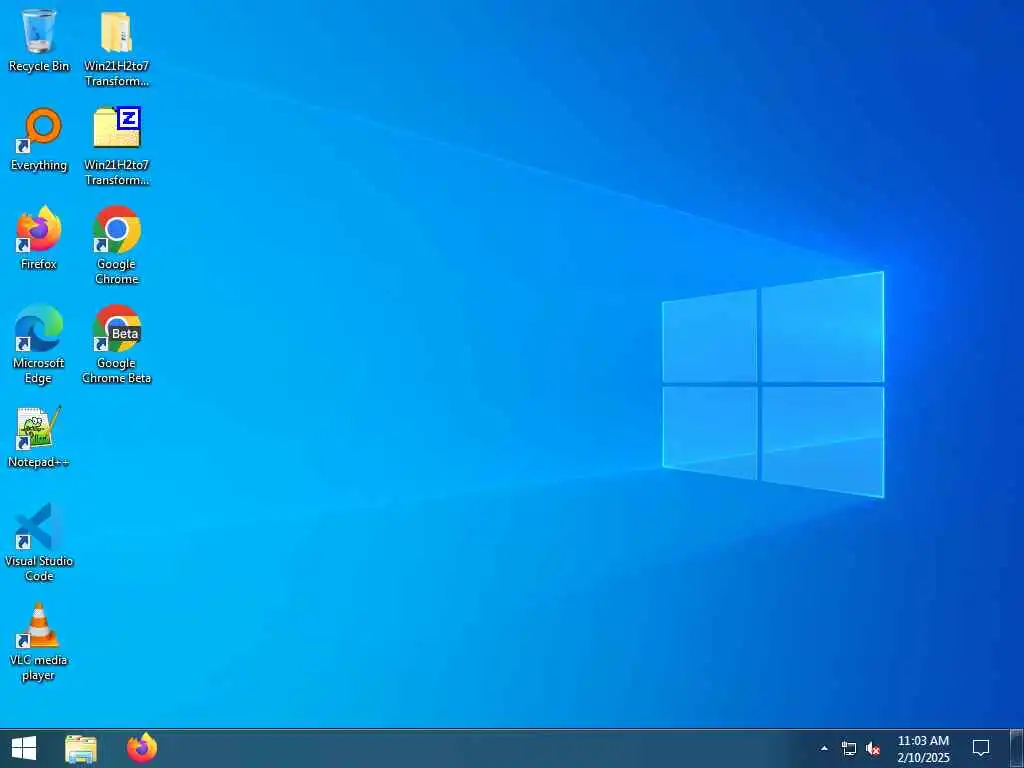
Task: Show hidden system tray icons
Action: click(824, 748)
